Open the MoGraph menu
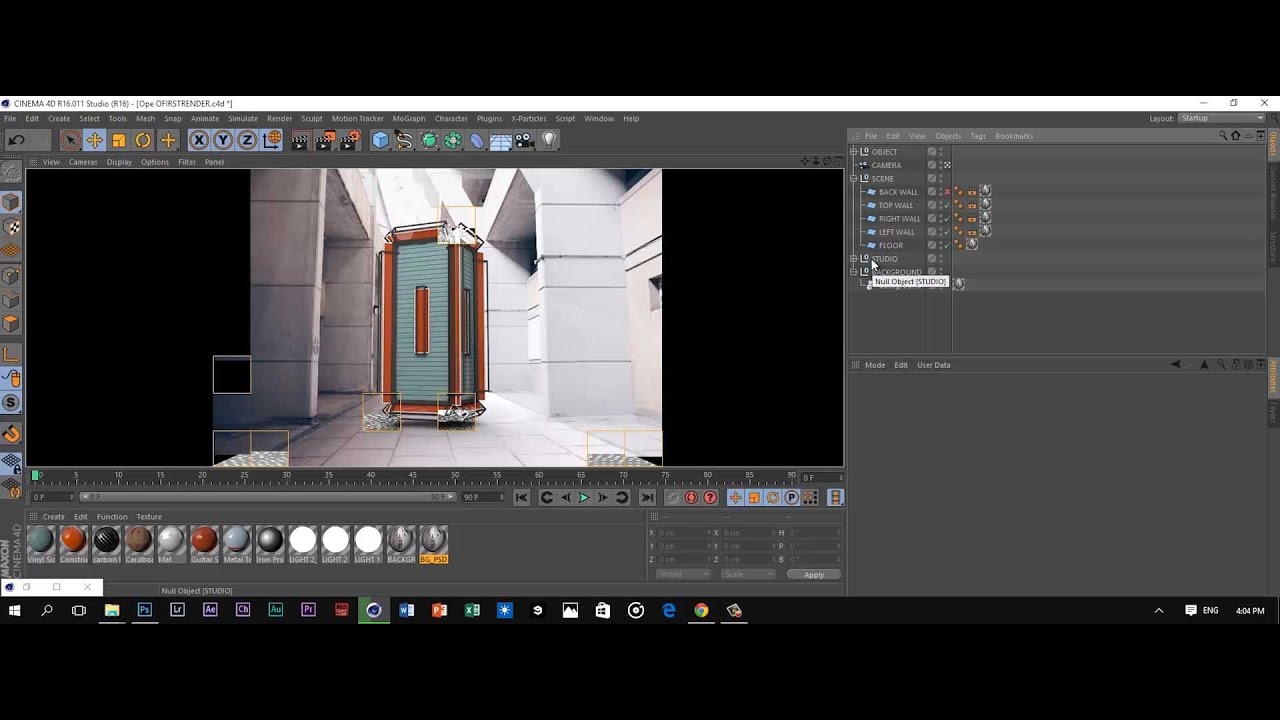This screenshot has height=720, width=1280. point(409,118)
